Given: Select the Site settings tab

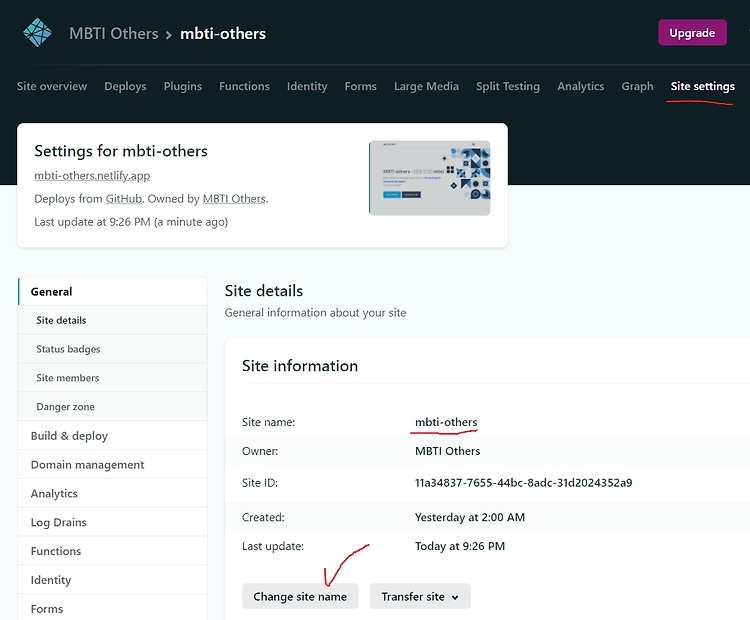Looking at the screenshot, I should (x=703, y=86).
